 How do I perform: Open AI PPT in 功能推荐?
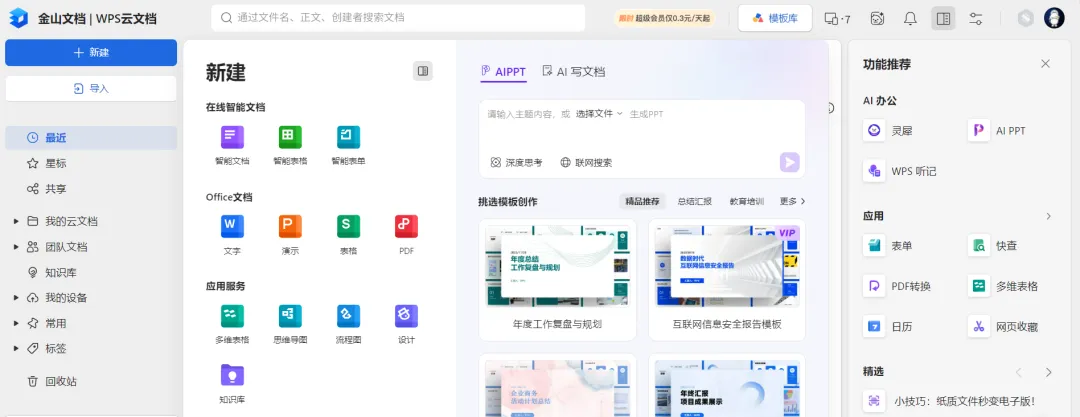click(x=997, y=130)
